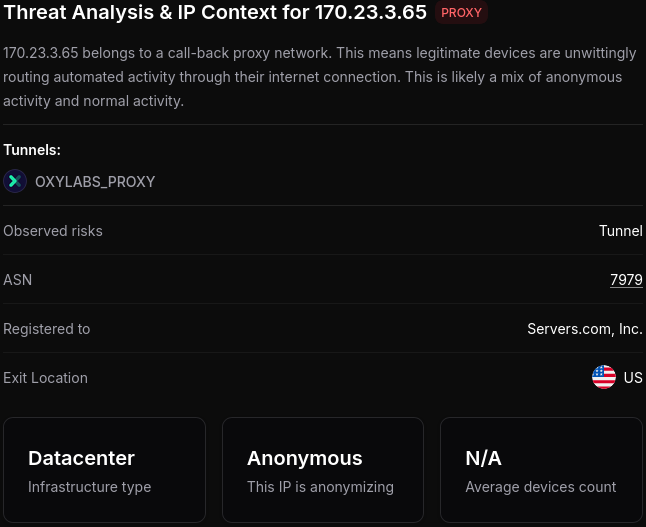Click the OXYLABS_PROXY tunnel name

[x=95, y=182]
